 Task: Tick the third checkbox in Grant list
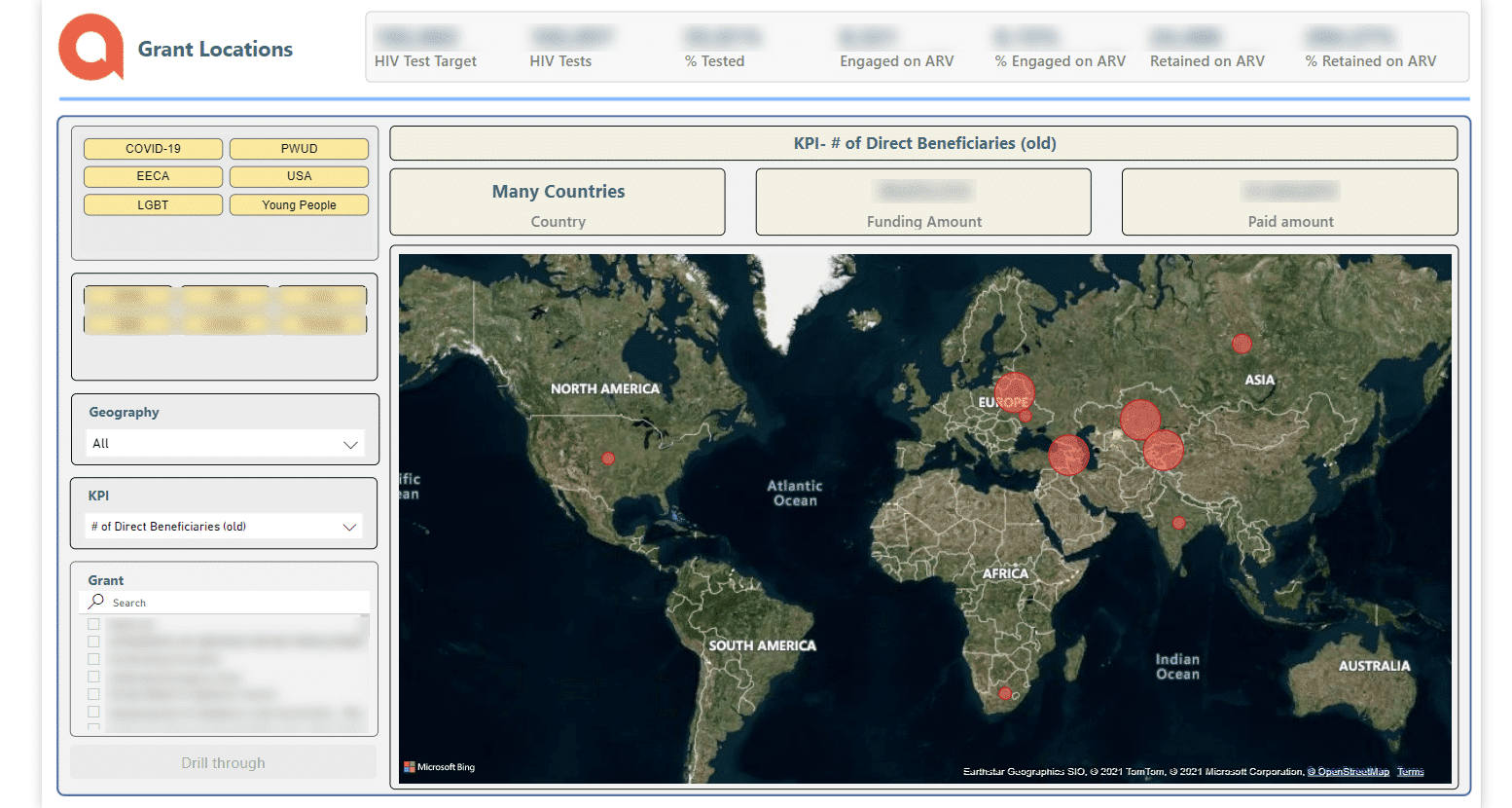(94, 659)
